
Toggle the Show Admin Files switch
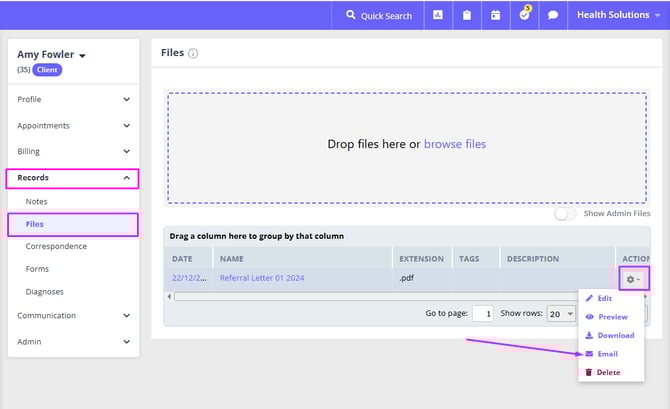coord(566,213)
